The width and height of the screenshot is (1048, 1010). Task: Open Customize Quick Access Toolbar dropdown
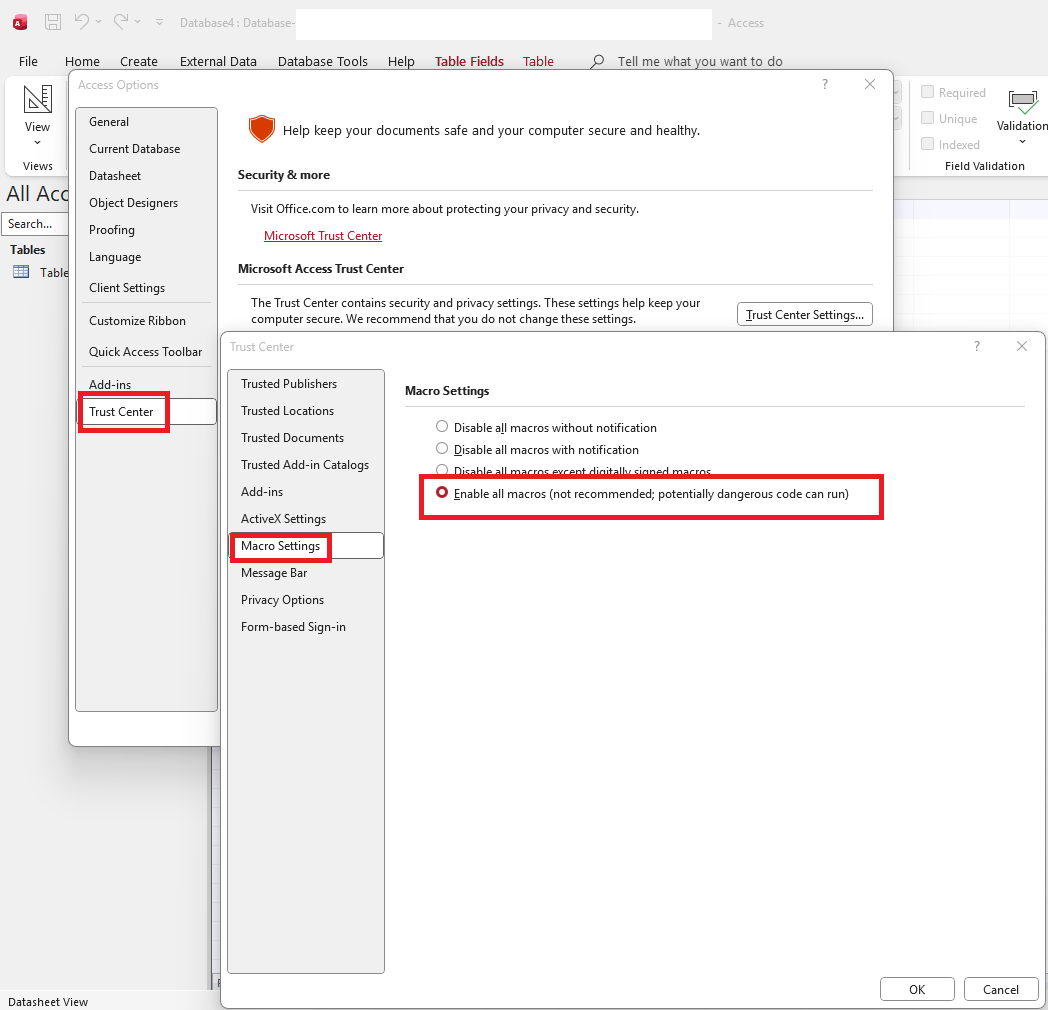coord(159,22)
